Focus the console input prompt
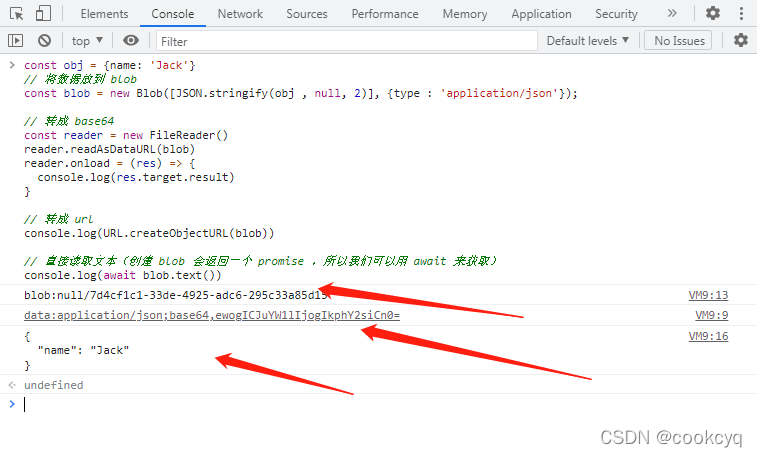 tap(386, 404)
